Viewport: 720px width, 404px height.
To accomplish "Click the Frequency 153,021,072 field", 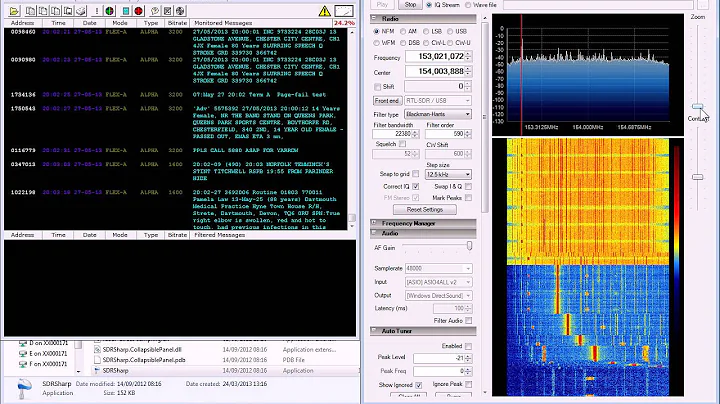I will pyautogui.click(x=438, y=56).
